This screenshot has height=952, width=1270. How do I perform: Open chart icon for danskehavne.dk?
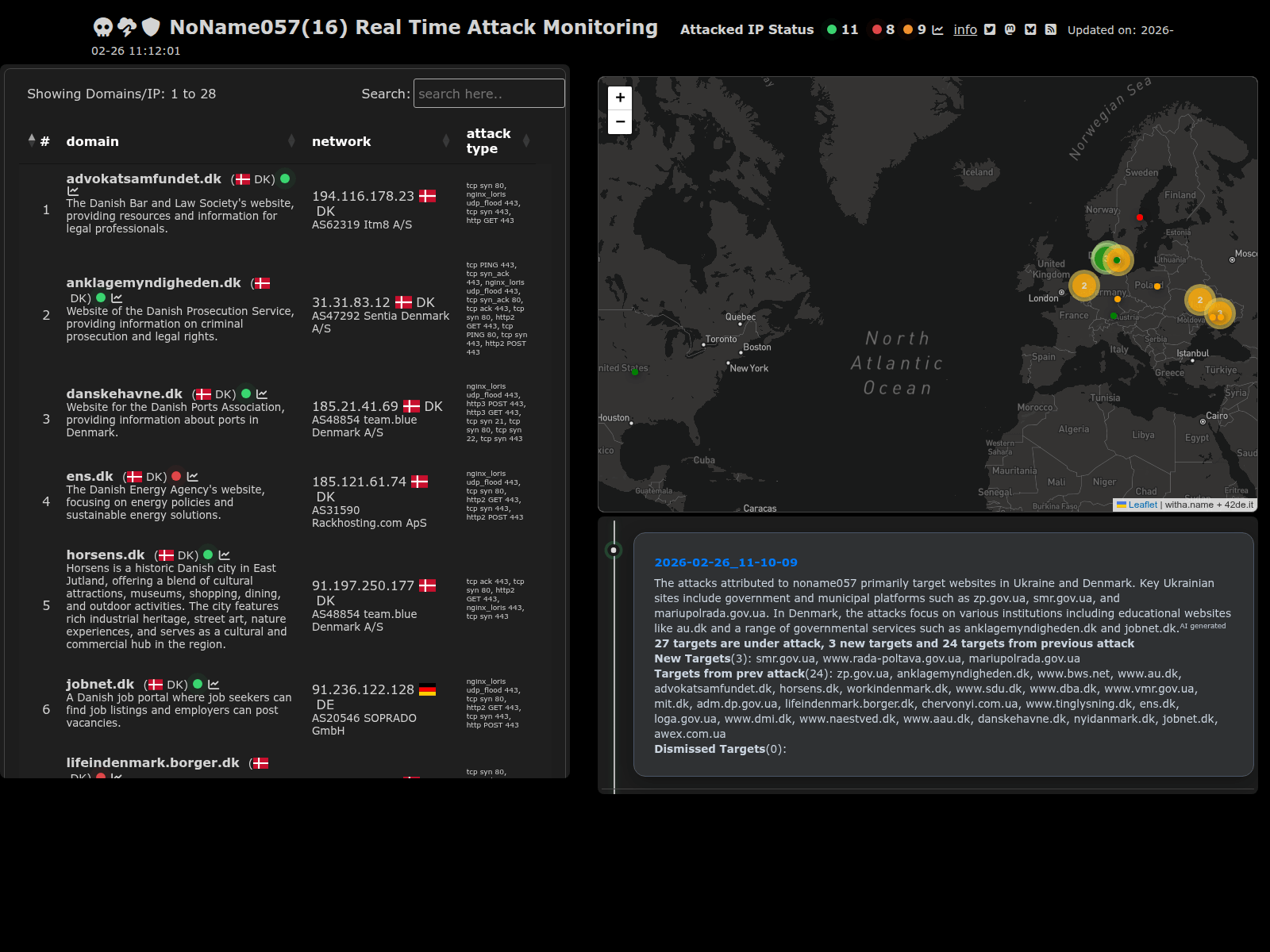click(262, 394)
